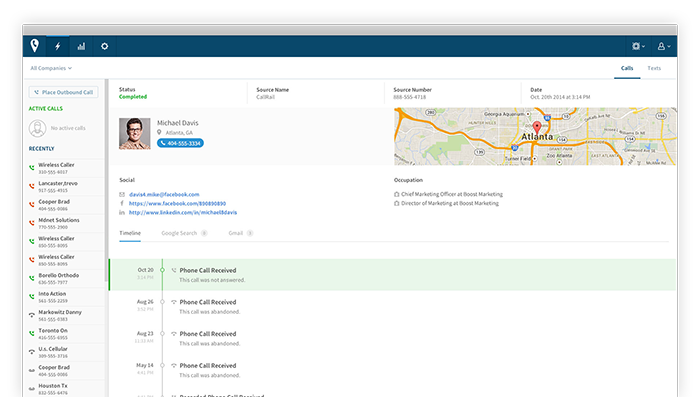700x397 pixels.
Task: Select Toronto On recent call
Action: (x=65, y=334)
